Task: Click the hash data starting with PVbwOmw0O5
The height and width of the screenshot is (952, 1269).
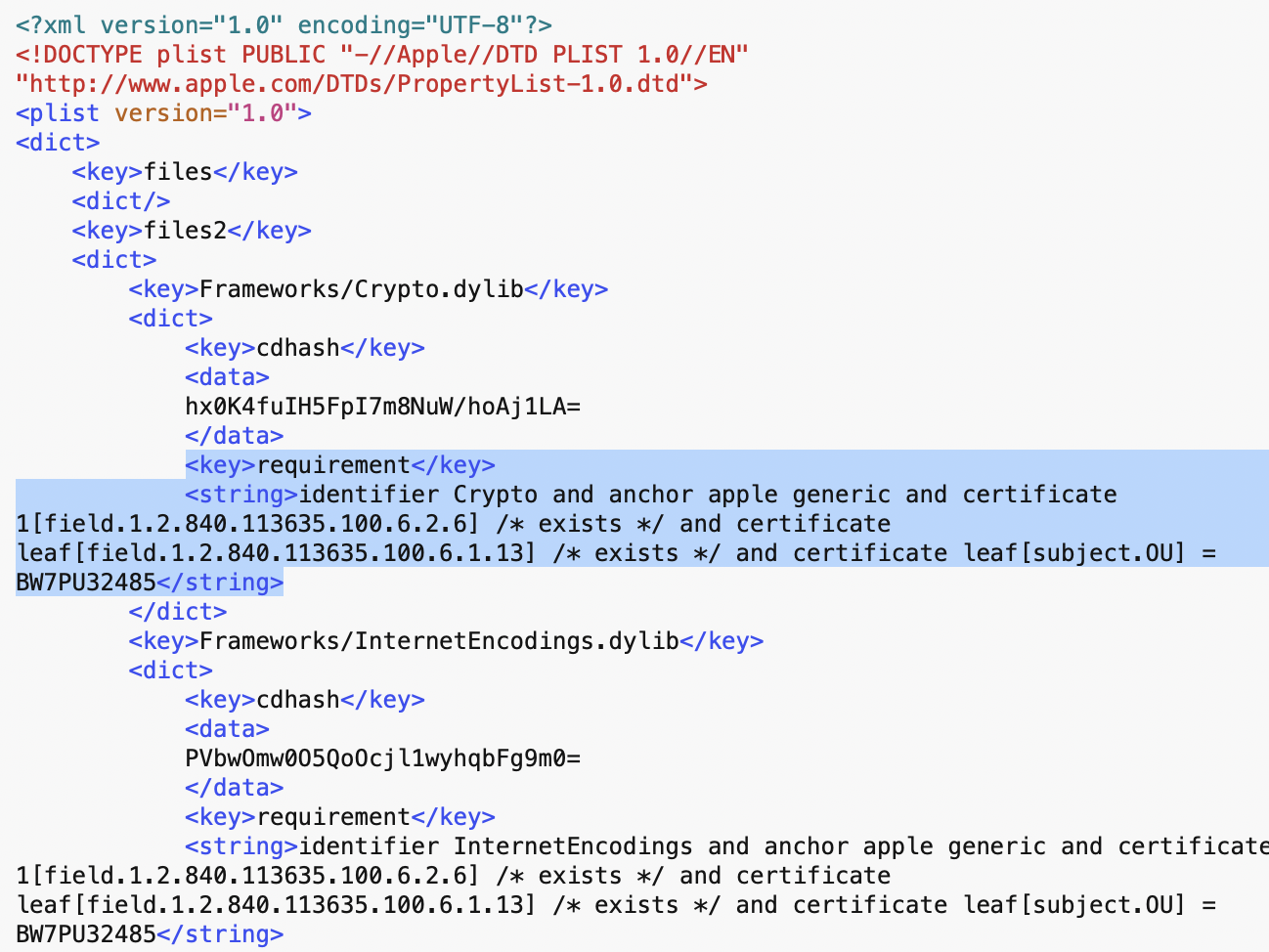Action: [382, 757]
